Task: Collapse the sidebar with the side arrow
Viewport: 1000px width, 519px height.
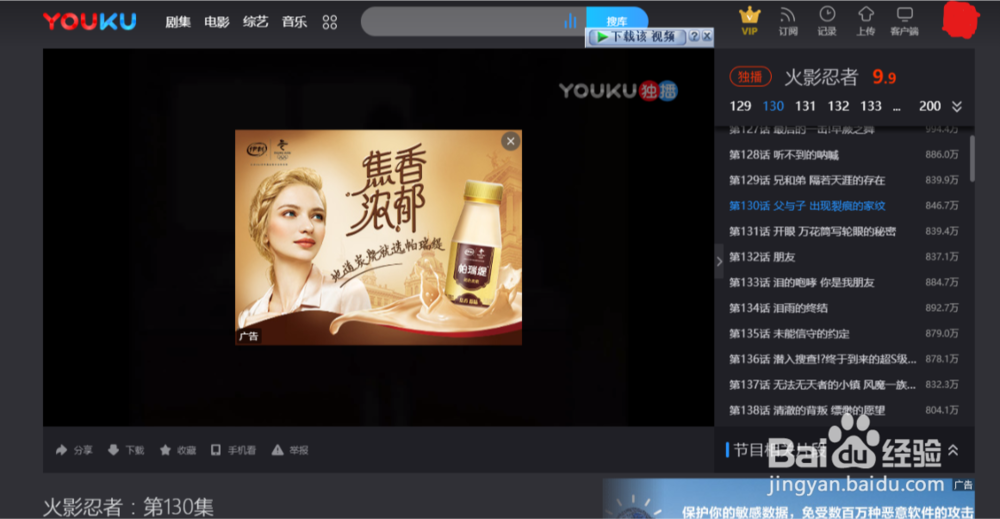Action: (x=719, y=261)
